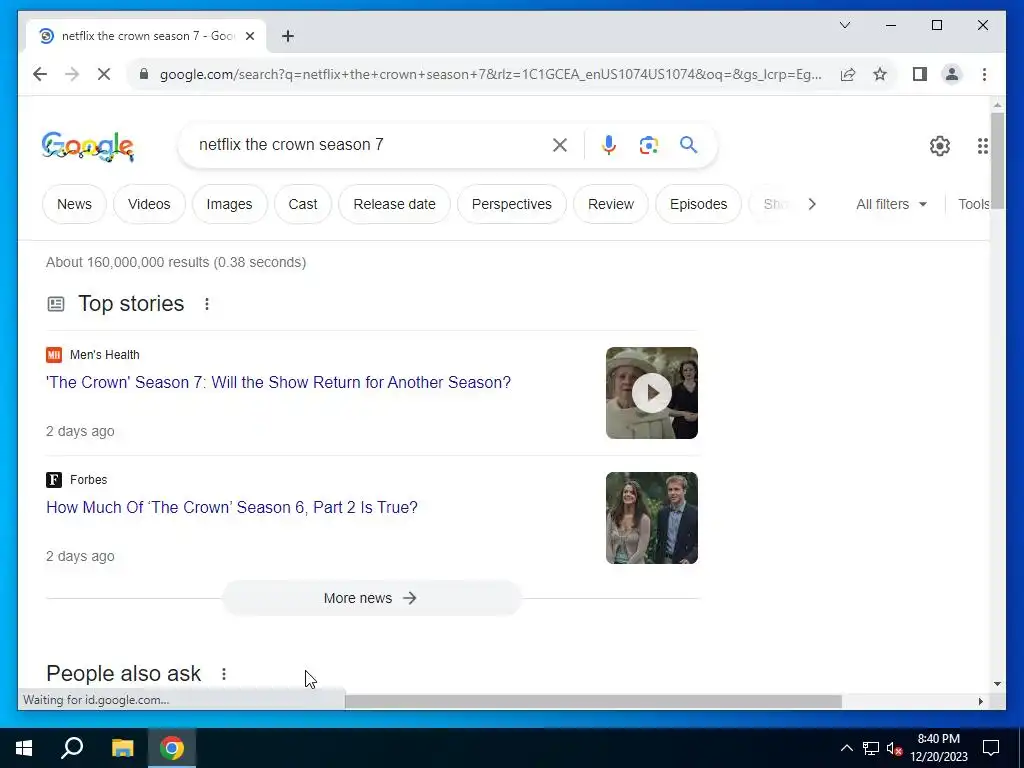
Task: Open Google quick settings gear
Action: tap(940, 146)
